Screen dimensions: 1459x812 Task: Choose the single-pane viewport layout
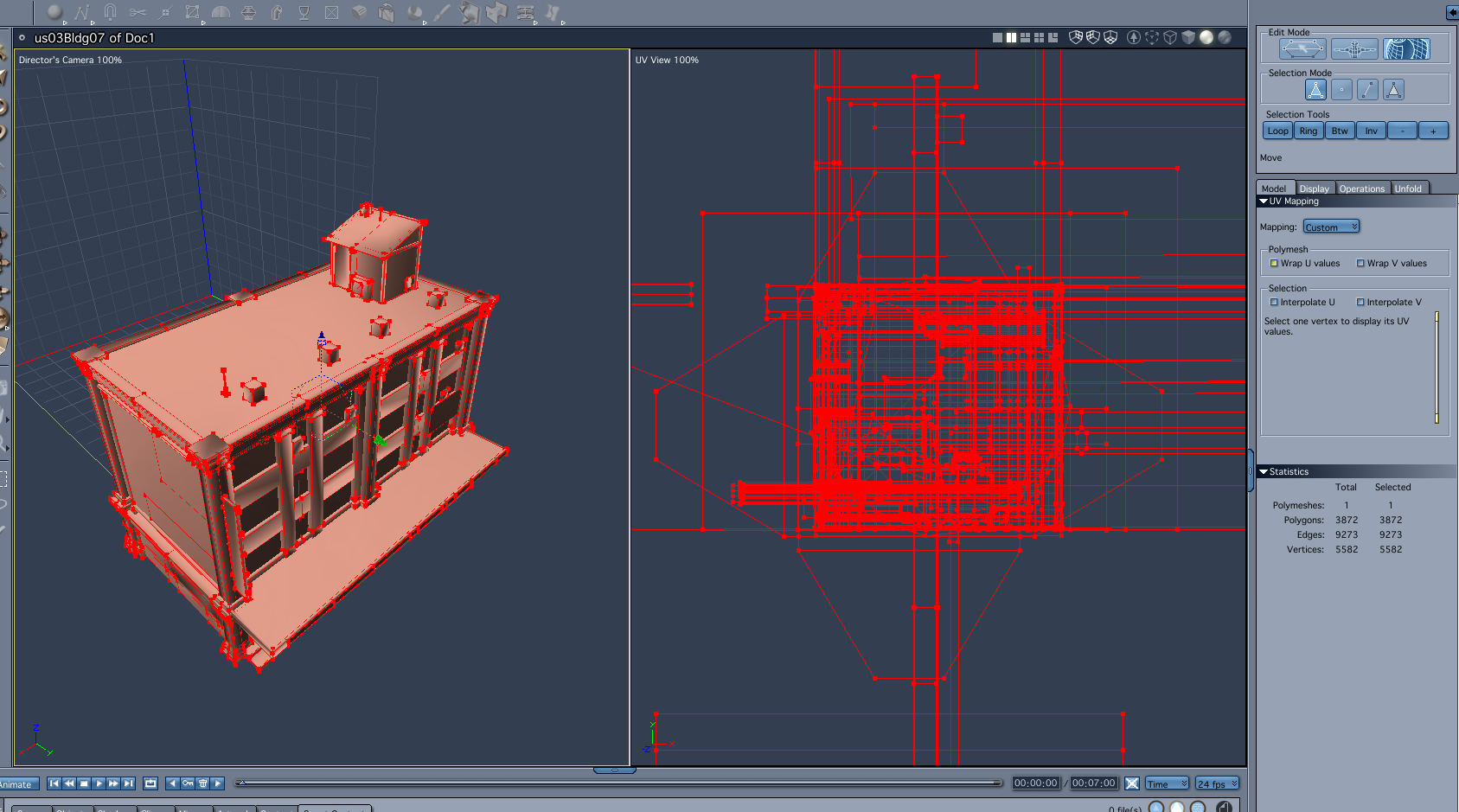click(997, 37)
